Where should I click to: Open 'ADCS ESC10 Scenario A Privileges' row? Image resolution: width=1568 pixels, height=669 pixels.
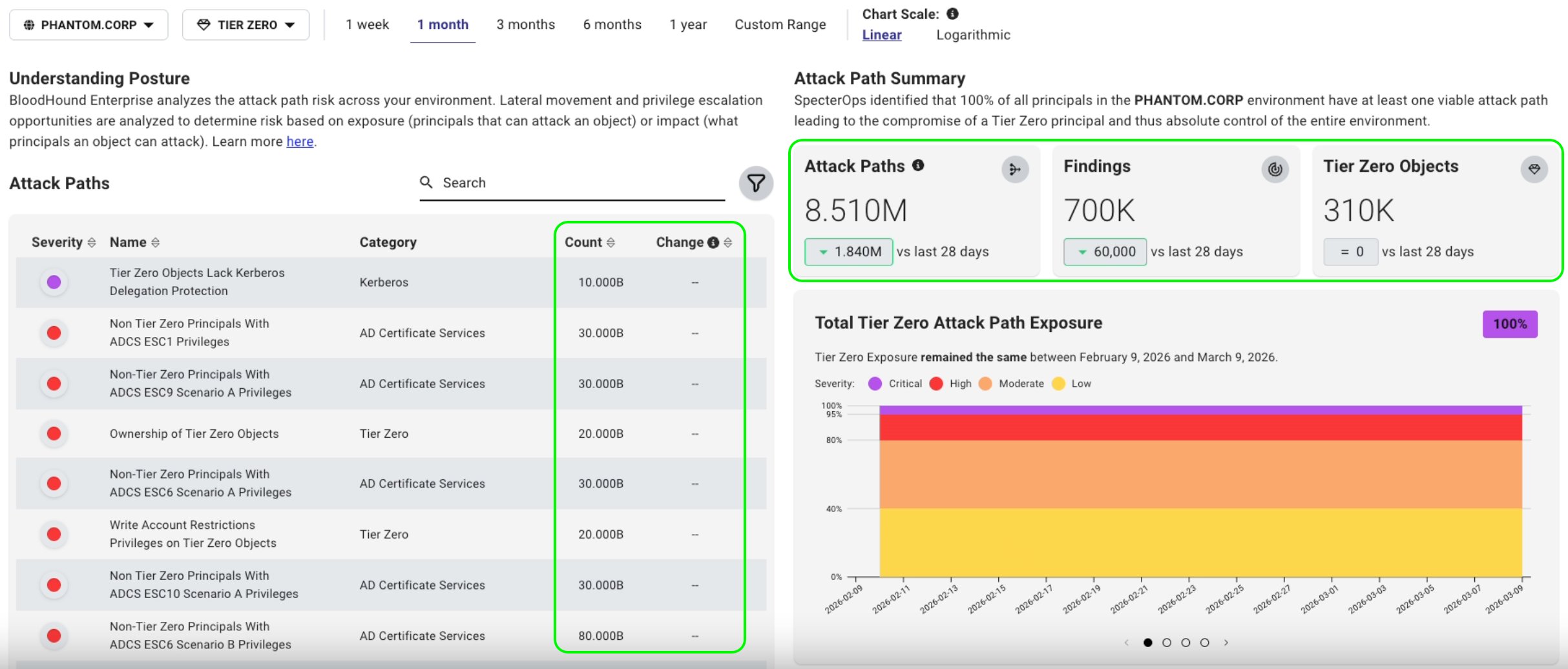[391, 585]
